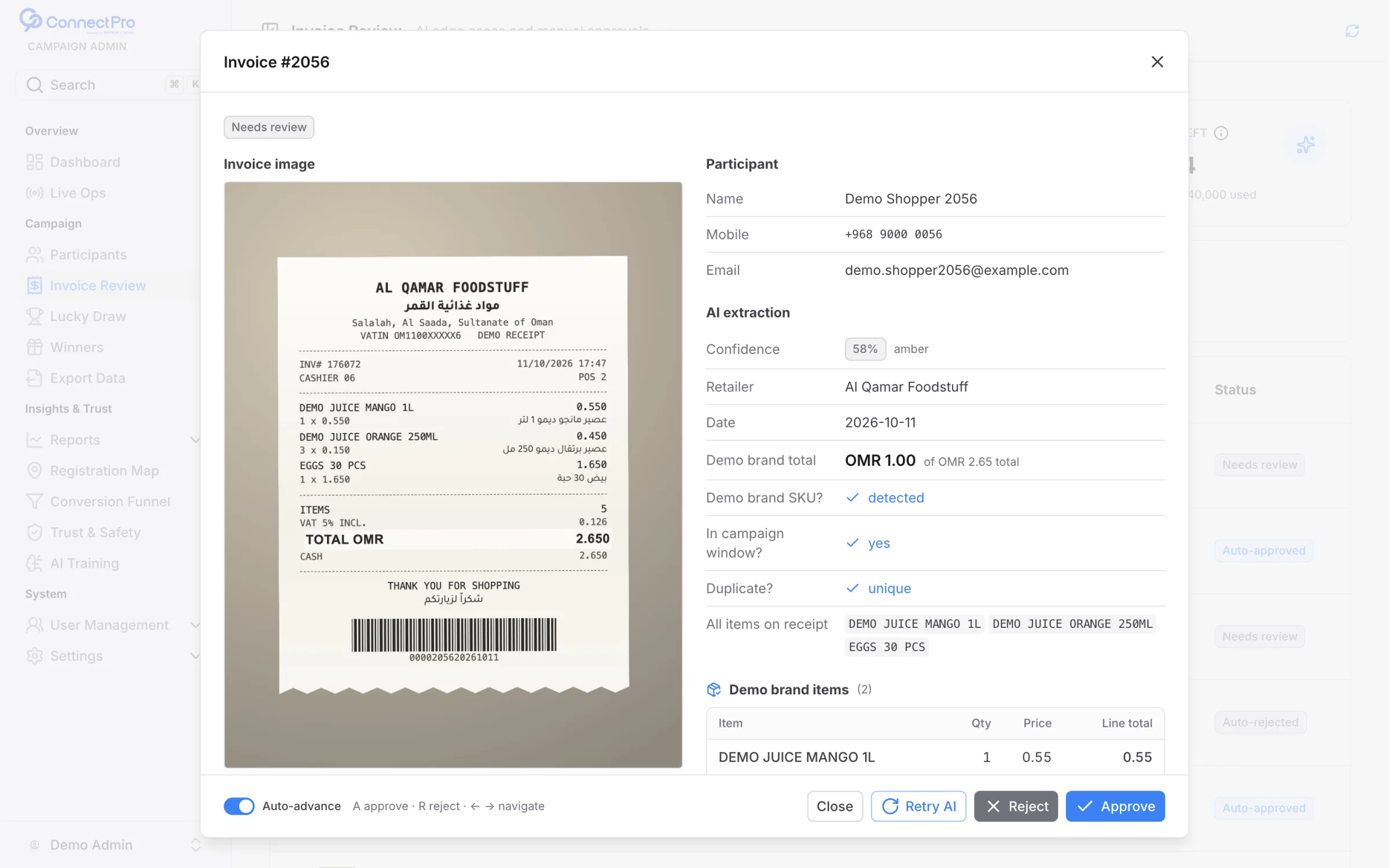
Task: Open Demo Admin account switcher
Action: pyautogui.click(x=115, y=845)
